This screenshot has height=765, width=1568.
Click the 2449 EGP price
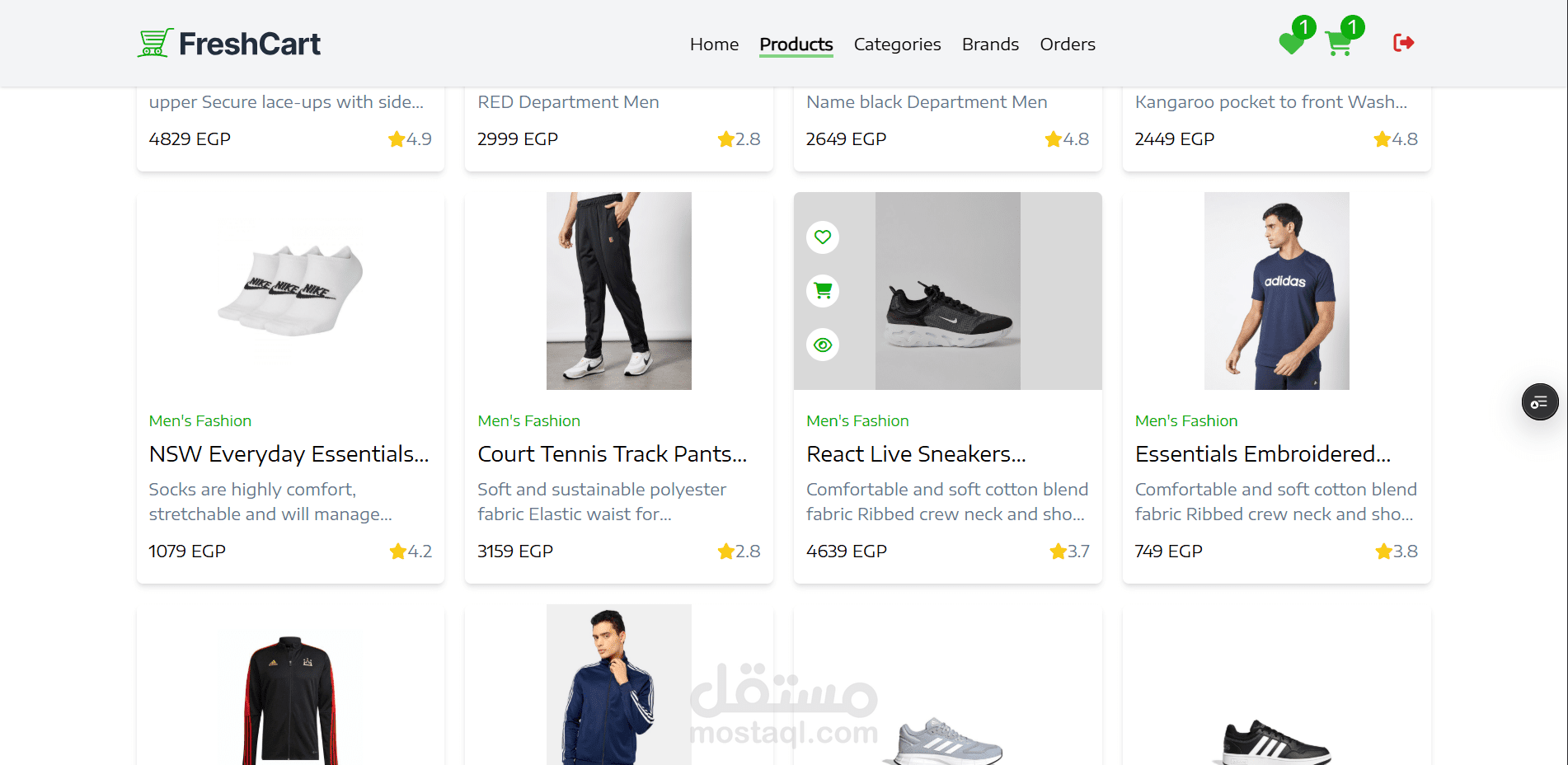click(x=1175, y=139)
